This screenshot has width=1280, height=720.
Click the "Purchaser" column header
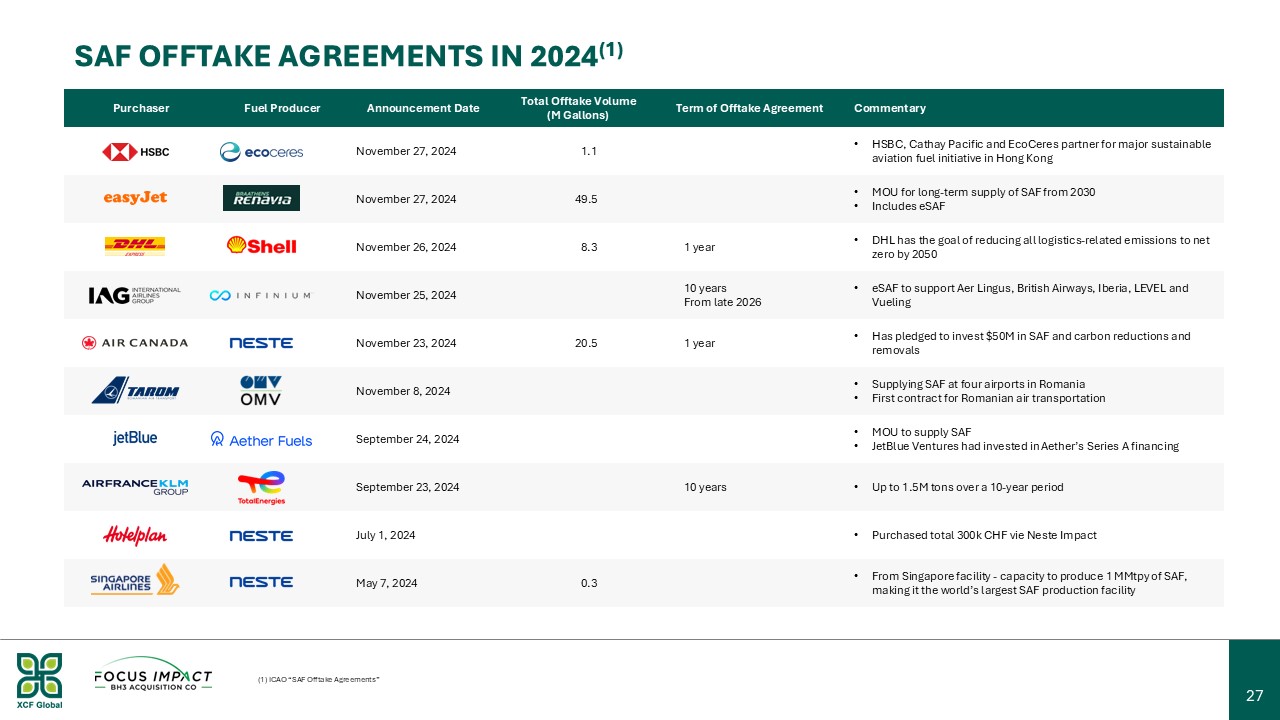pos(141,108)
